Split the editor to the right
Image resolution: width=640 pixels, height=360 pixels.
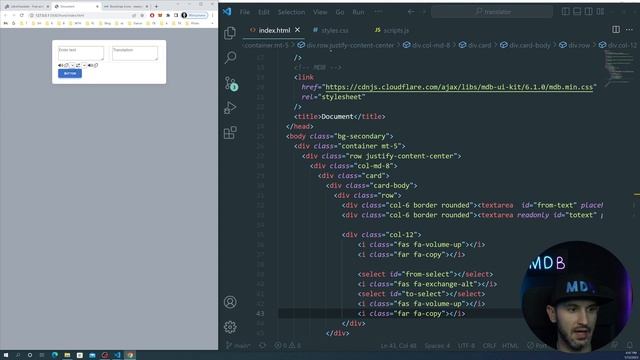coord(616,29)
